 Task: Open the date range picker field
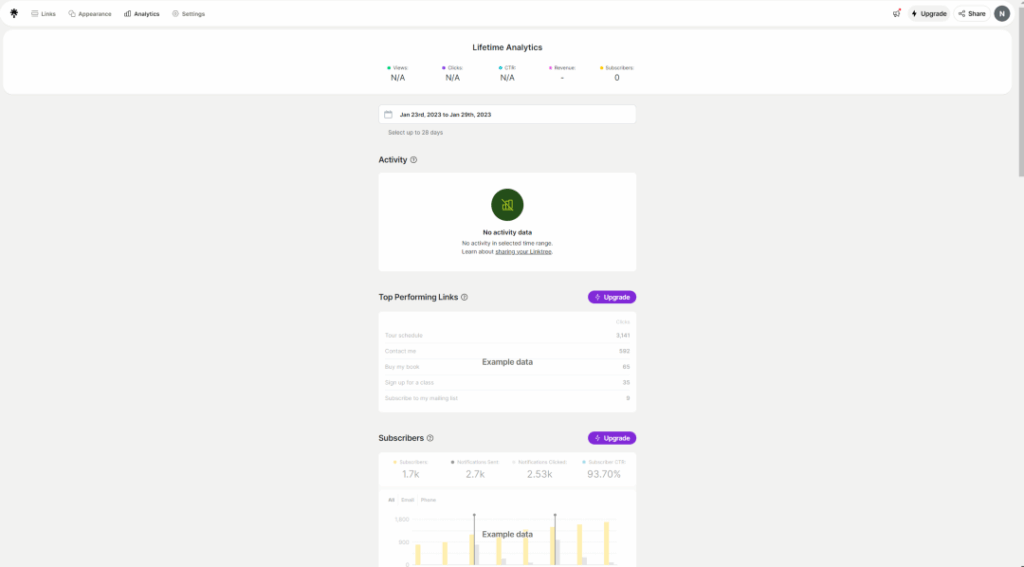pyautogui.click(x=507, y=114)
